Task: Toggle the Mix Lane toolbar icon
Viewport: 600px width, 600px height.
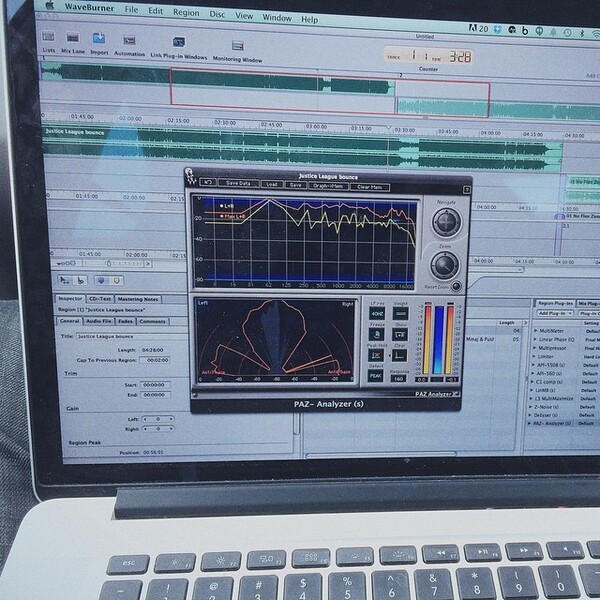Action: [x=73, y=38]
